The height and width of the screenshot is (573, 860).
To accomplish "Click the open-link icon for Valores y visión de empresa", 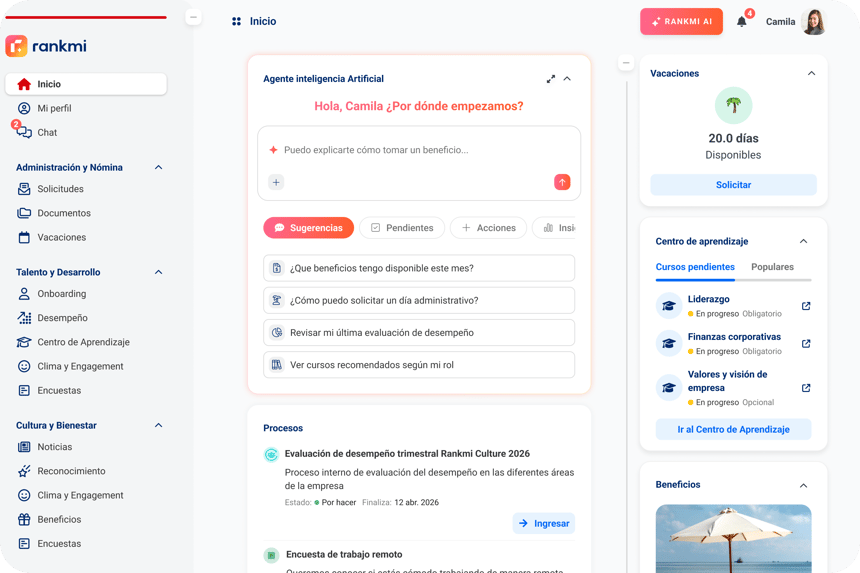I will click(806, 388).
